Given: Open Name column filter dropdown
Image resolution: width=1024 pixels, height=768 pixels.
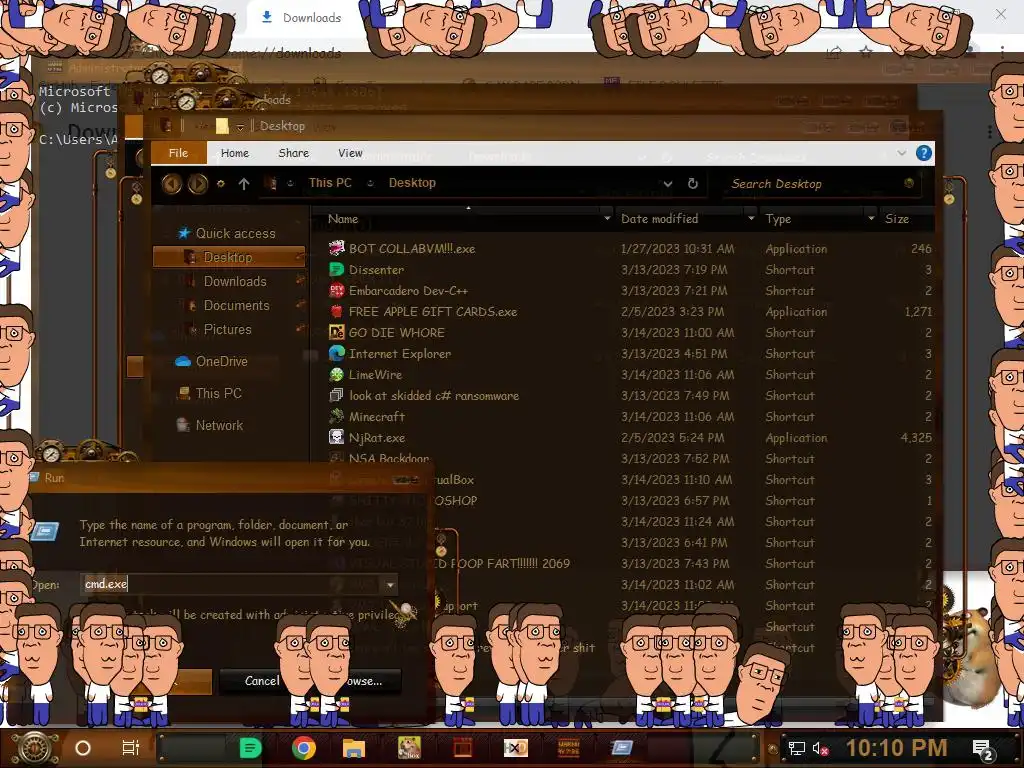Looking at the screenshot, I should click(607, 218).
